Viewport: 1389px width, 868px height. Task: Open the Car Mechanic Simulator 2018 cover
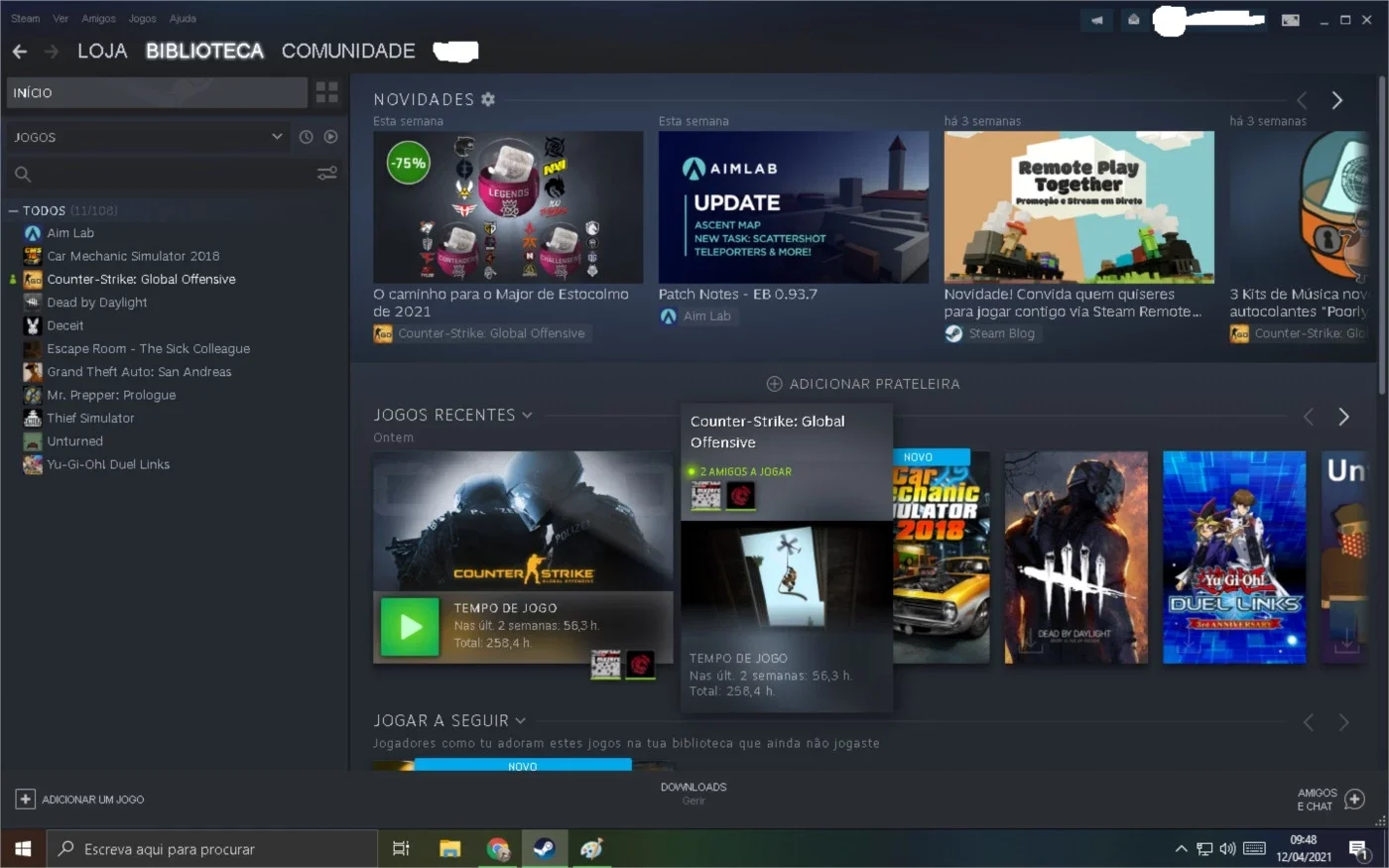pyautogui.click(x=942, y=558)
